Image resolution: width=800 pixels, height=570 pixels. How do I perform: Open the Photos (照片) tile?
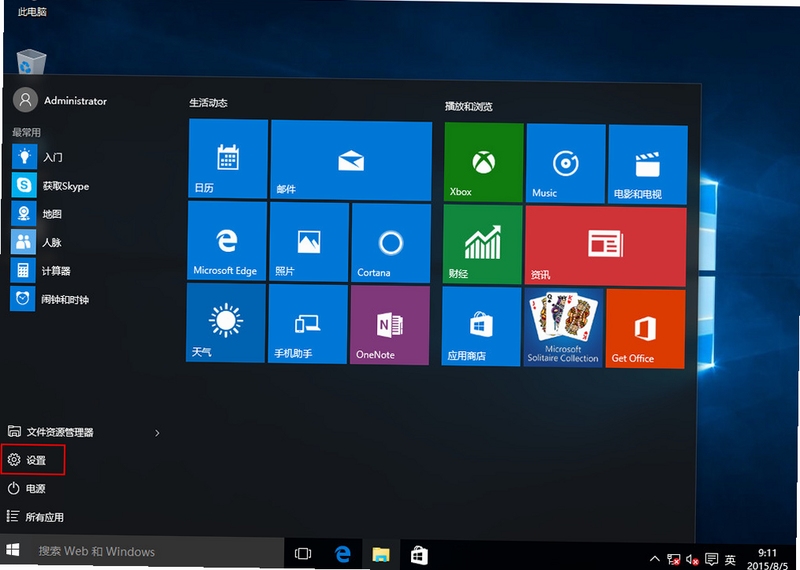[309, 242]
